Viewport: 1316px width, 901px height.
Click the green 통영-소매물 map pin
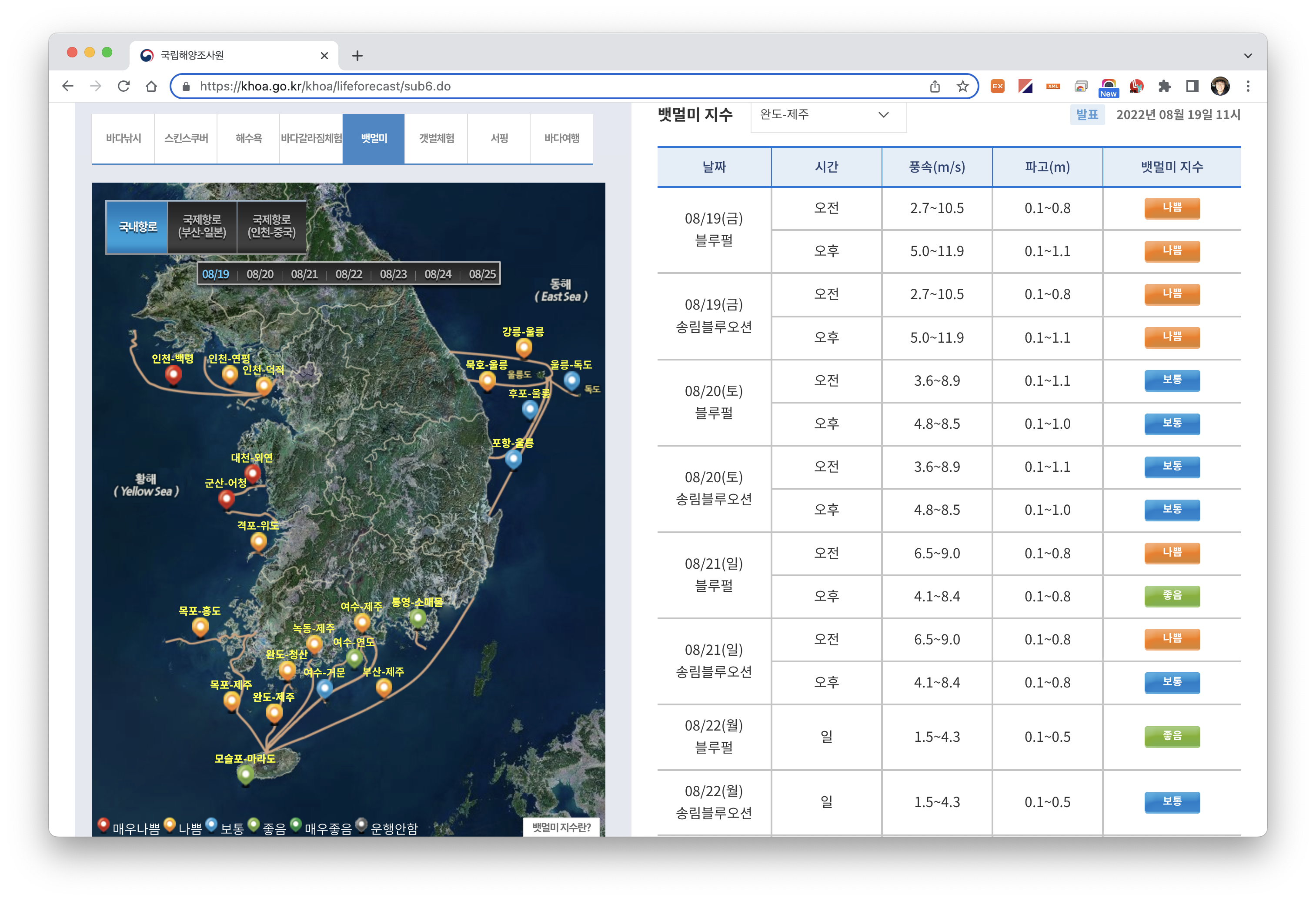418,618
